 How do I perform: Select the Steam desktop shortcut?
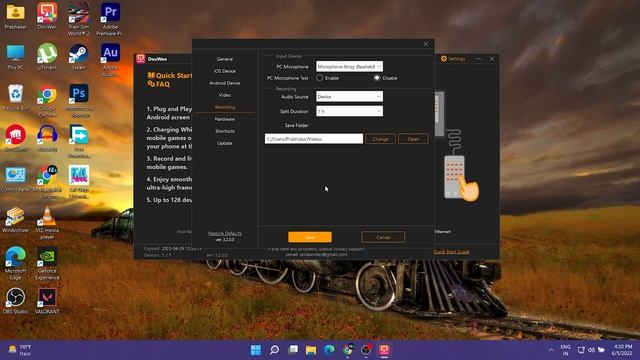click(x=78, y=57)
